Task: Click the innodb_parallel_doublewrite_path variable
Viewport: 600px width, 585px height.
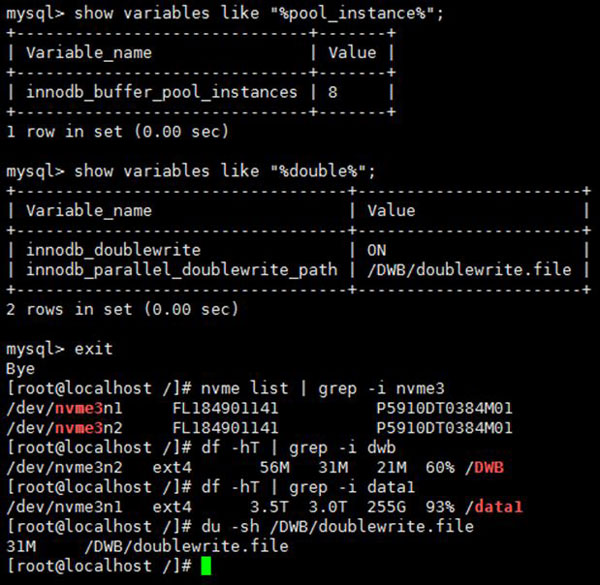Action: point(182,270)
